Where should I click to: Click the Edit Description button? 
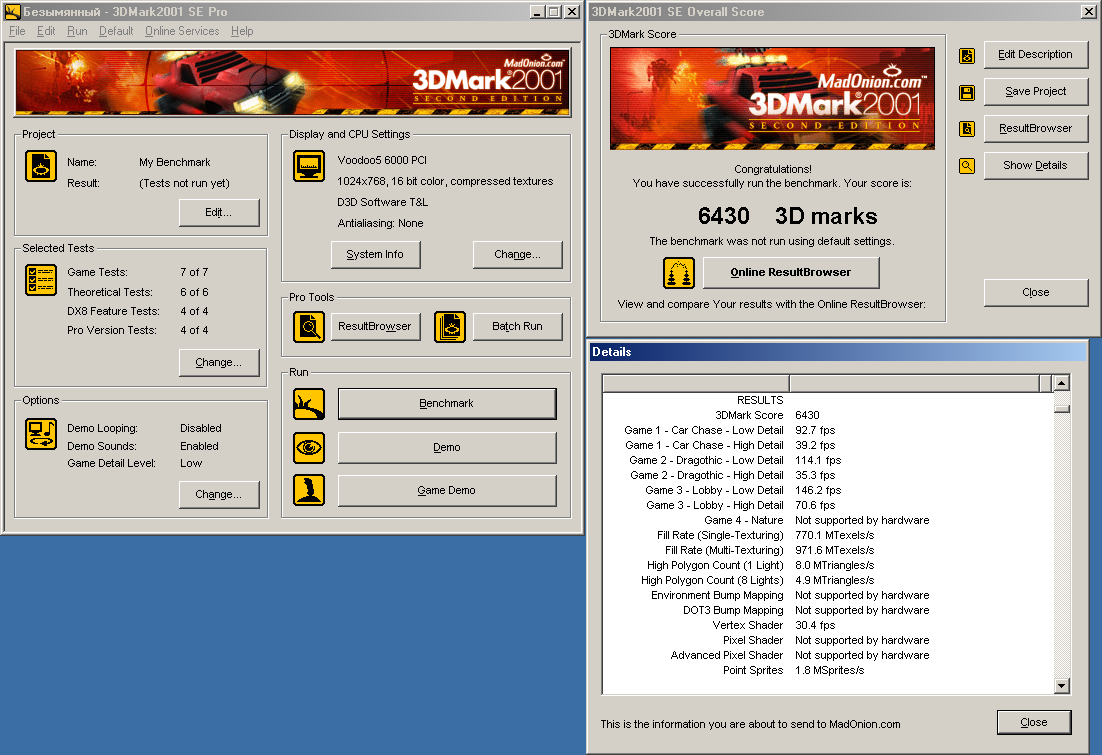pyautogui.click(x=1035, y=55)
